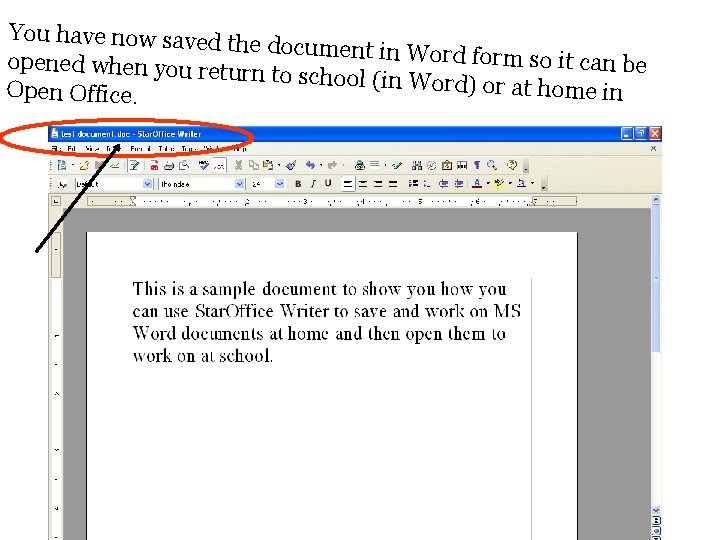Open the Font Color dropdown arrow
This screenshot has height=540, width=720.
[488, 184]
